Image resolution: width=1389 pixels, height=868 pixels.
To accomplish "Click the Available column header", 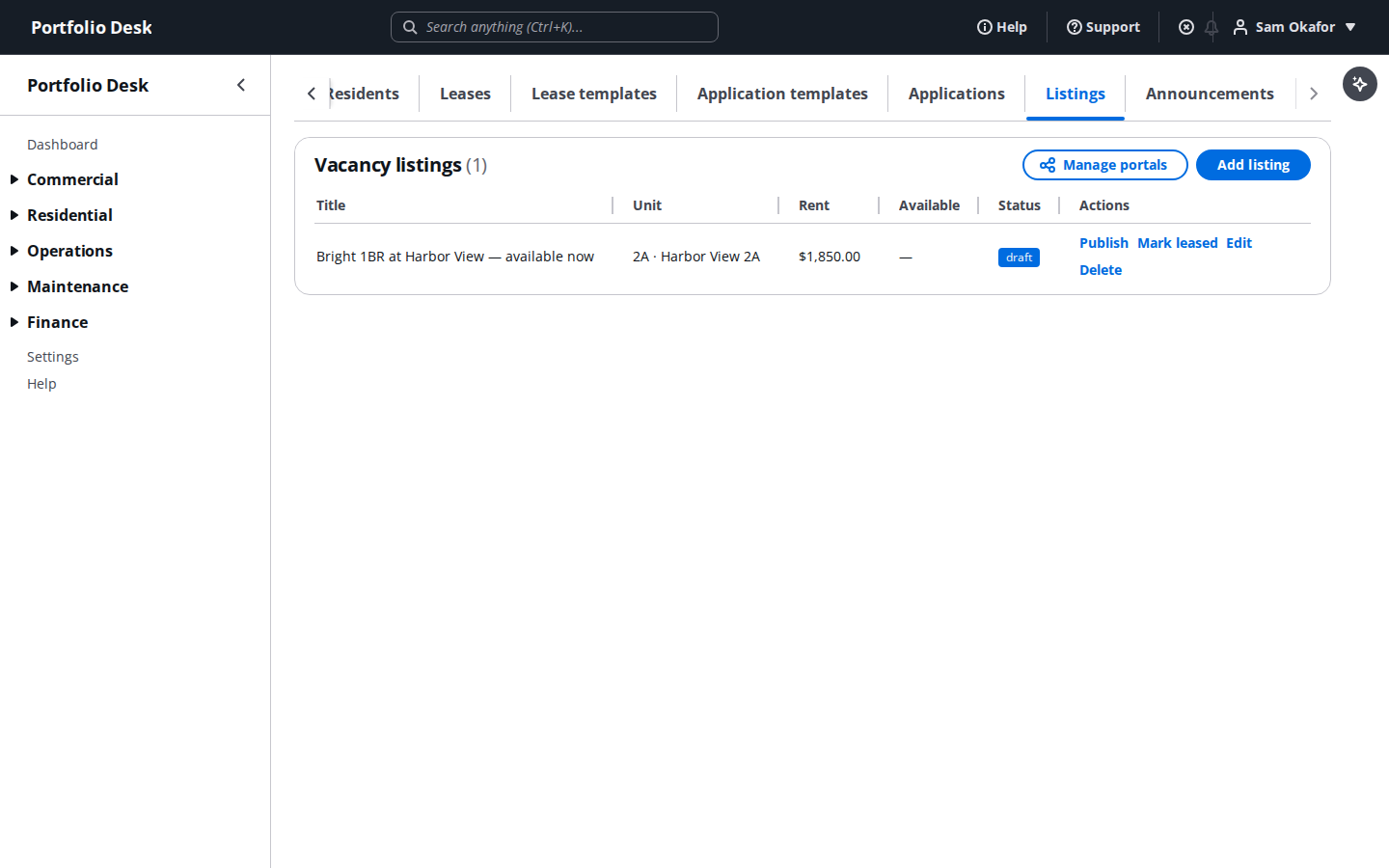I will point(929,205).
